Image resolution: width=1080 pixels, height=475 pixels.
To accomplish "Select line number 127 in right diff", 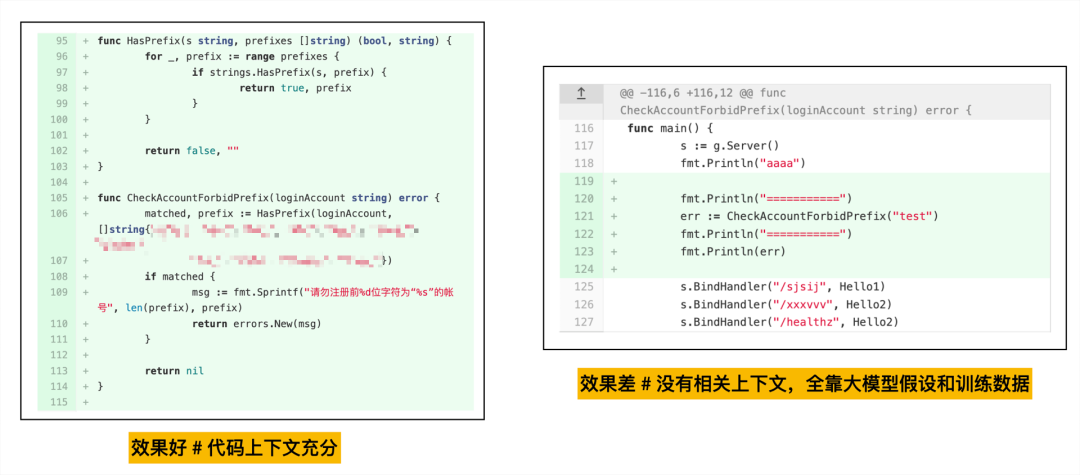I will pyautogui.click(x=583, y=321).
